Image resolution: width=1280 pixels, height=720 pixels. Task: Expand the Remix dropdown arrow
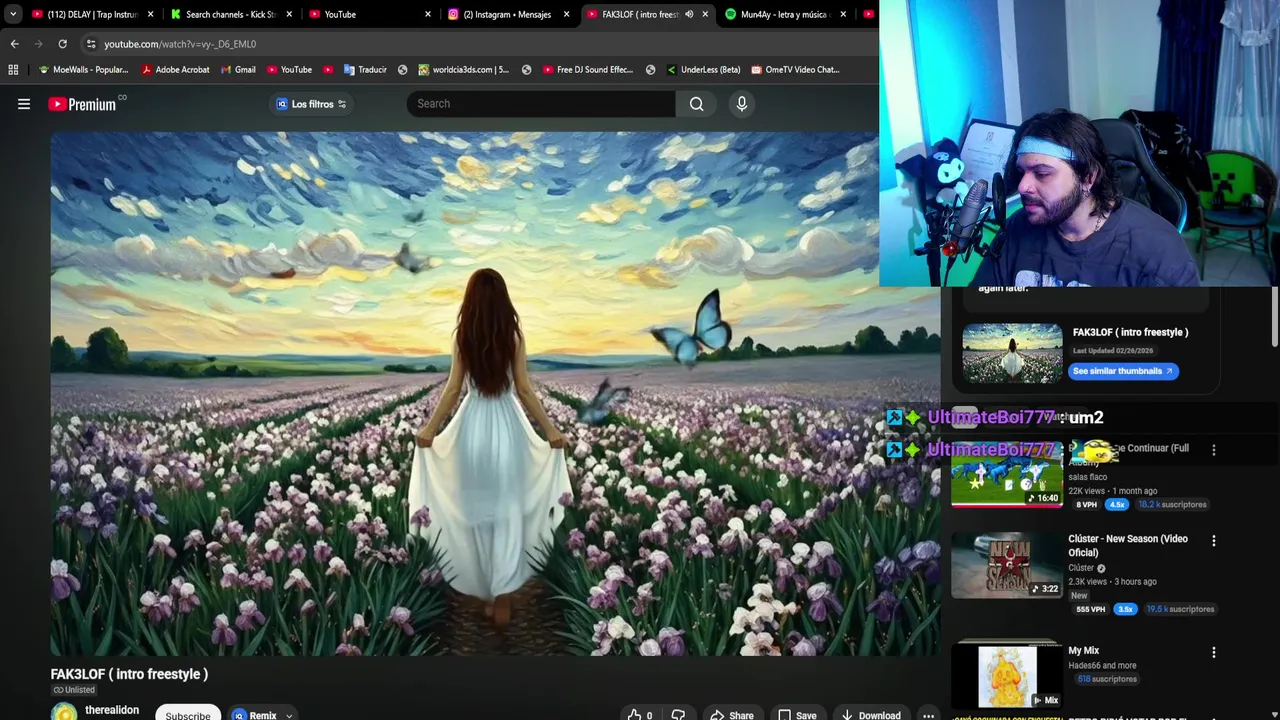[289, 716]
